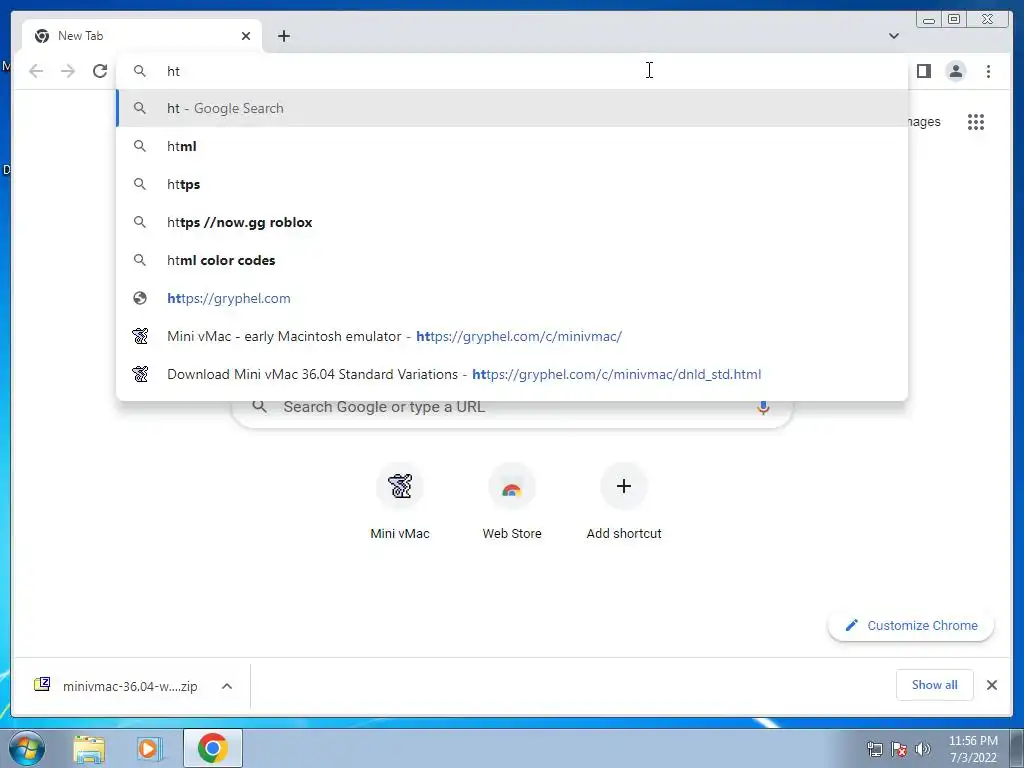The width and height of the screenshot is (1024, 768).
Task: Click the globe icon beside gryphel.com
Action: [x=140, y=298]
